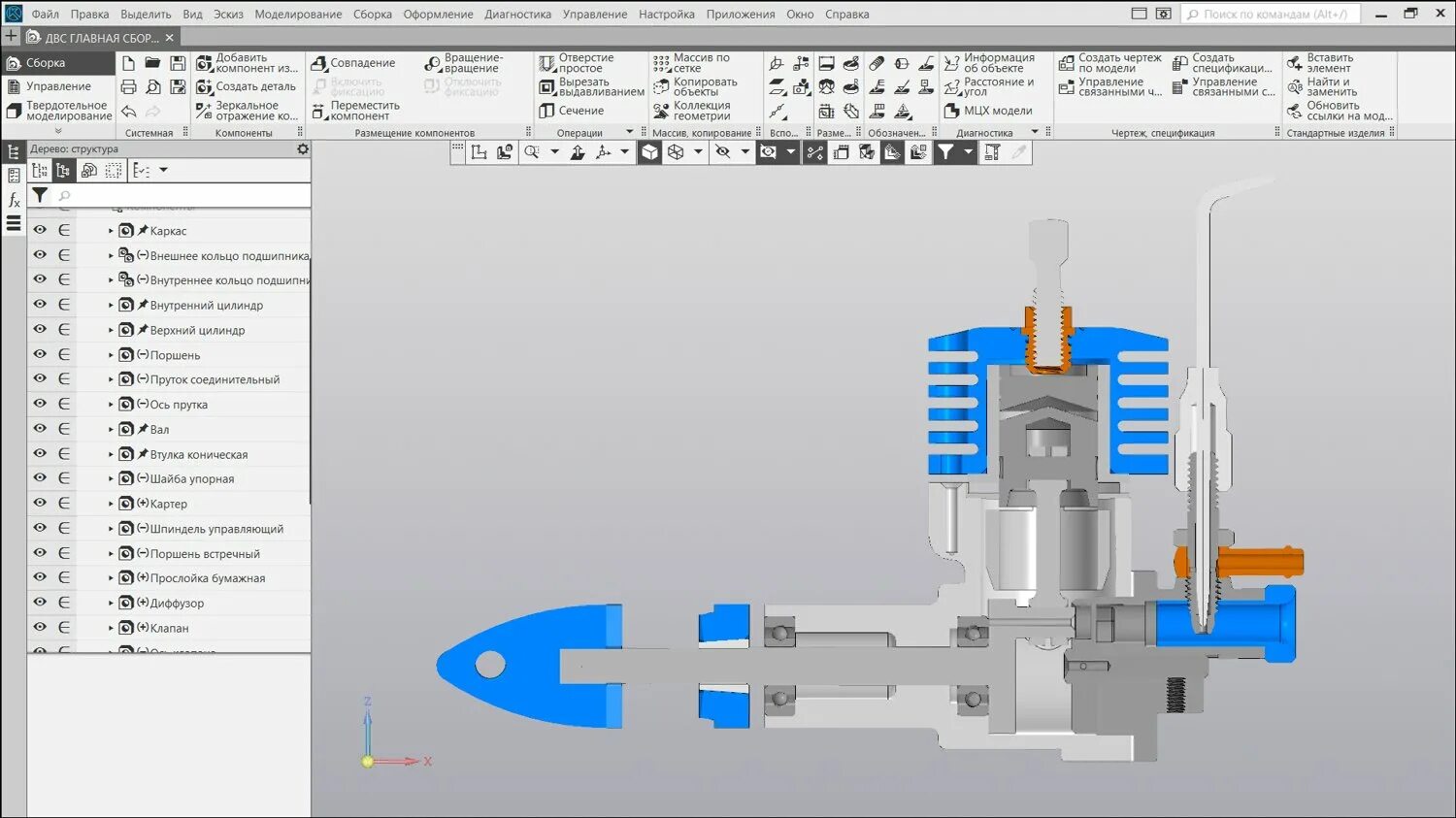The image size is (1456, 818).
Task: Click the Save As icon
Action: 178,87
